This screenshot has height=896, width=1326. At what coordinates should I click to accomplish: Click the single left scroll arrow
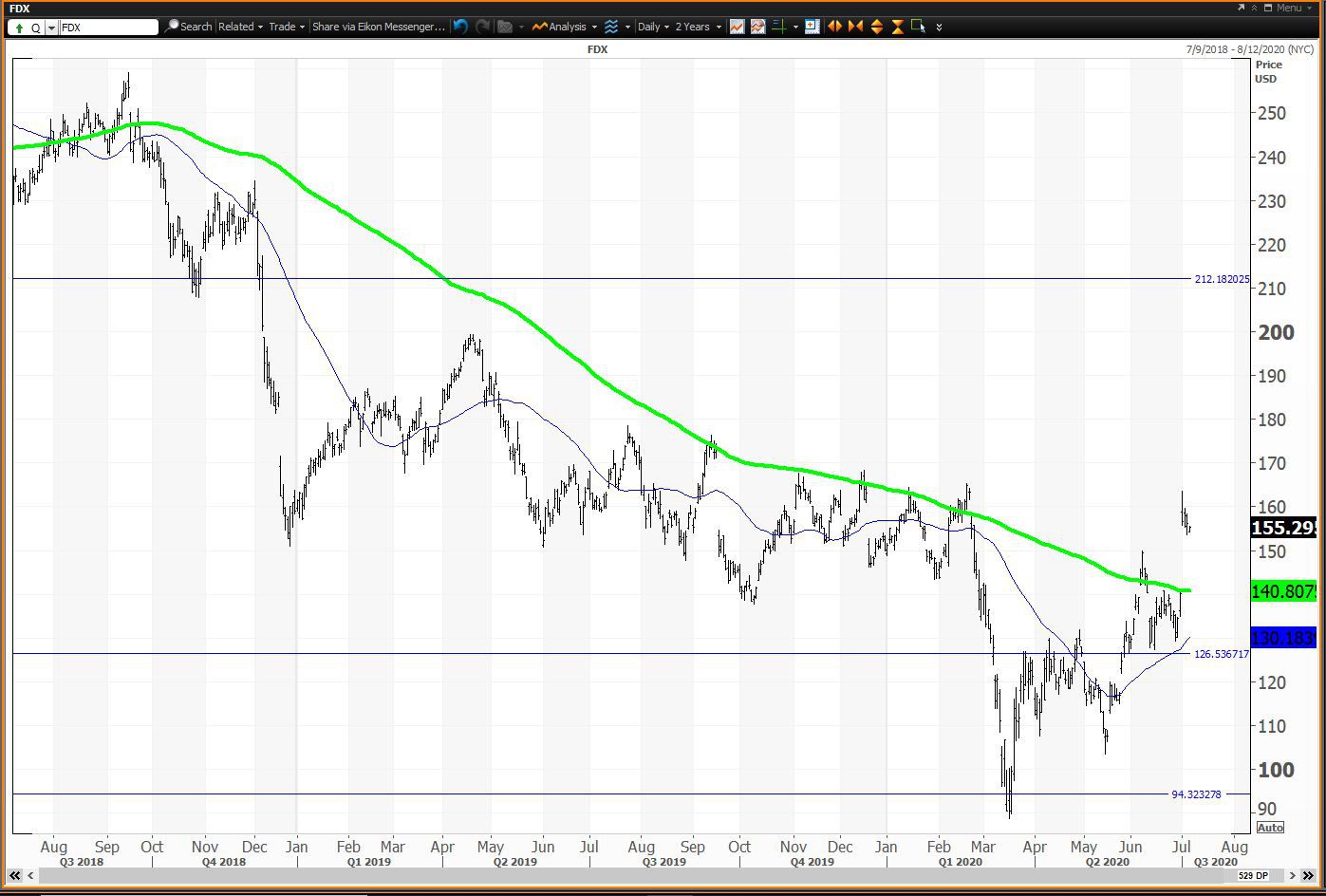click(x=32, y=875)
